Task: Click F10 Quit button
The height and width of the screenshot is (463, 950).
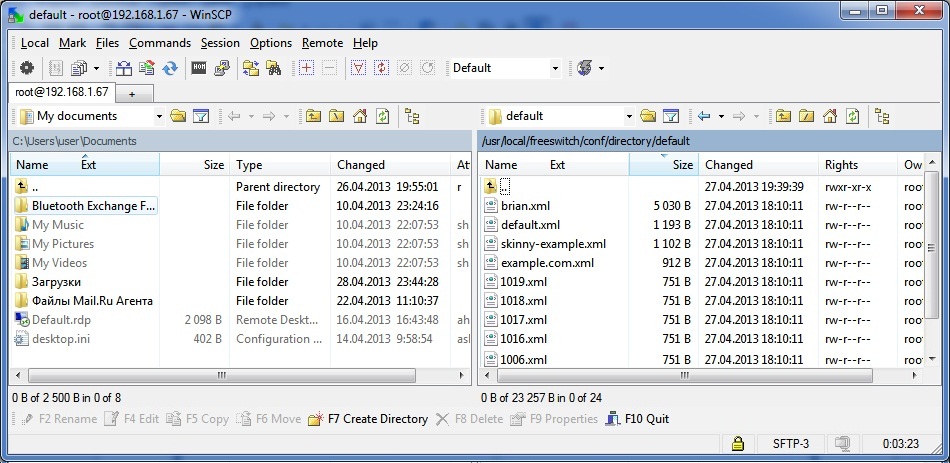Action: pyautogui.click(x=637, y=419)
